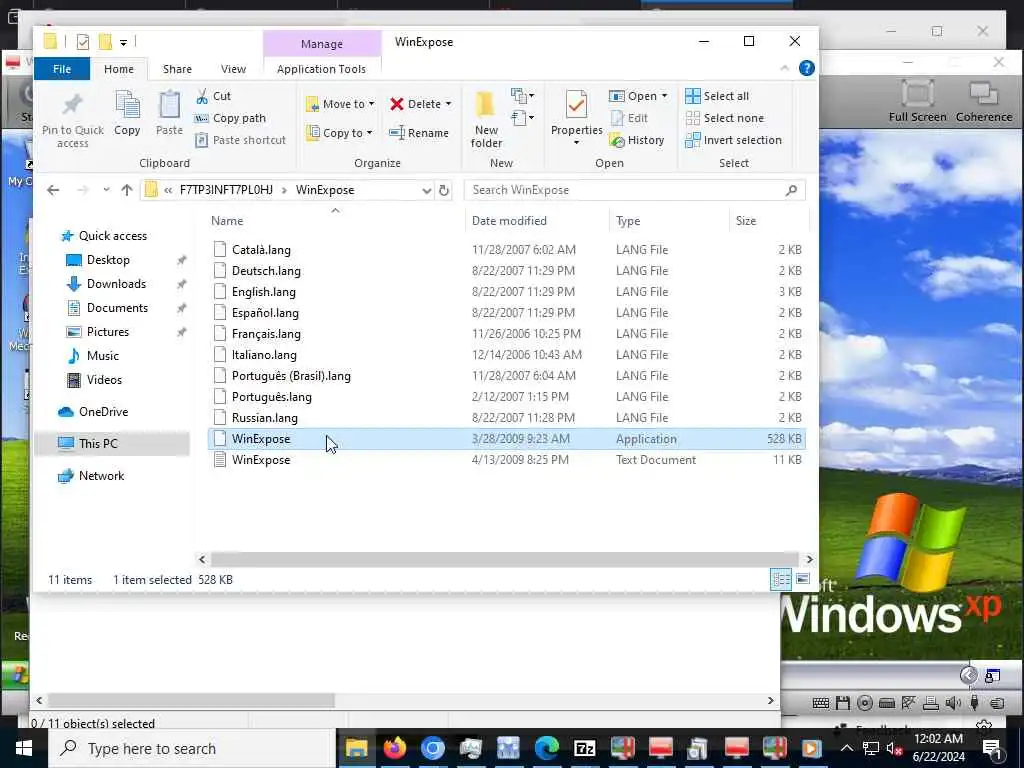Click the Paste clipboard icon
This screenshot has width=1024, height=768.
click(x=169, y=104)
